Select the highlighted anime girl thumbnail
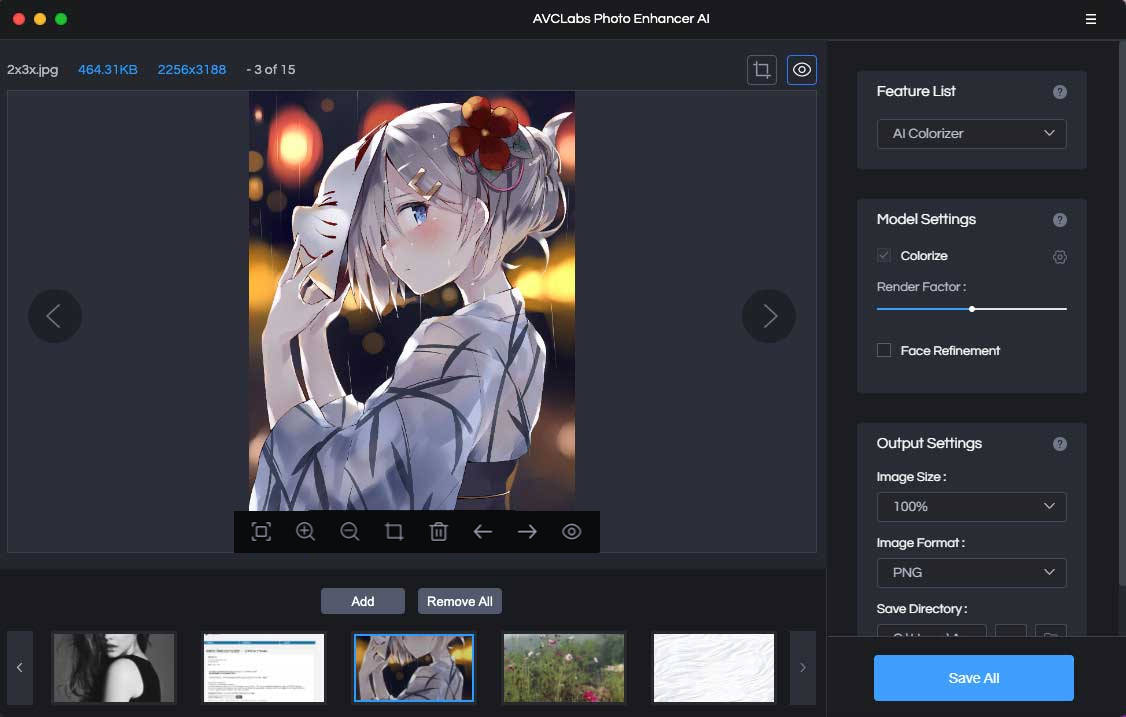The height and width of the screenshot is (717, 1126). tap(414, 667)
